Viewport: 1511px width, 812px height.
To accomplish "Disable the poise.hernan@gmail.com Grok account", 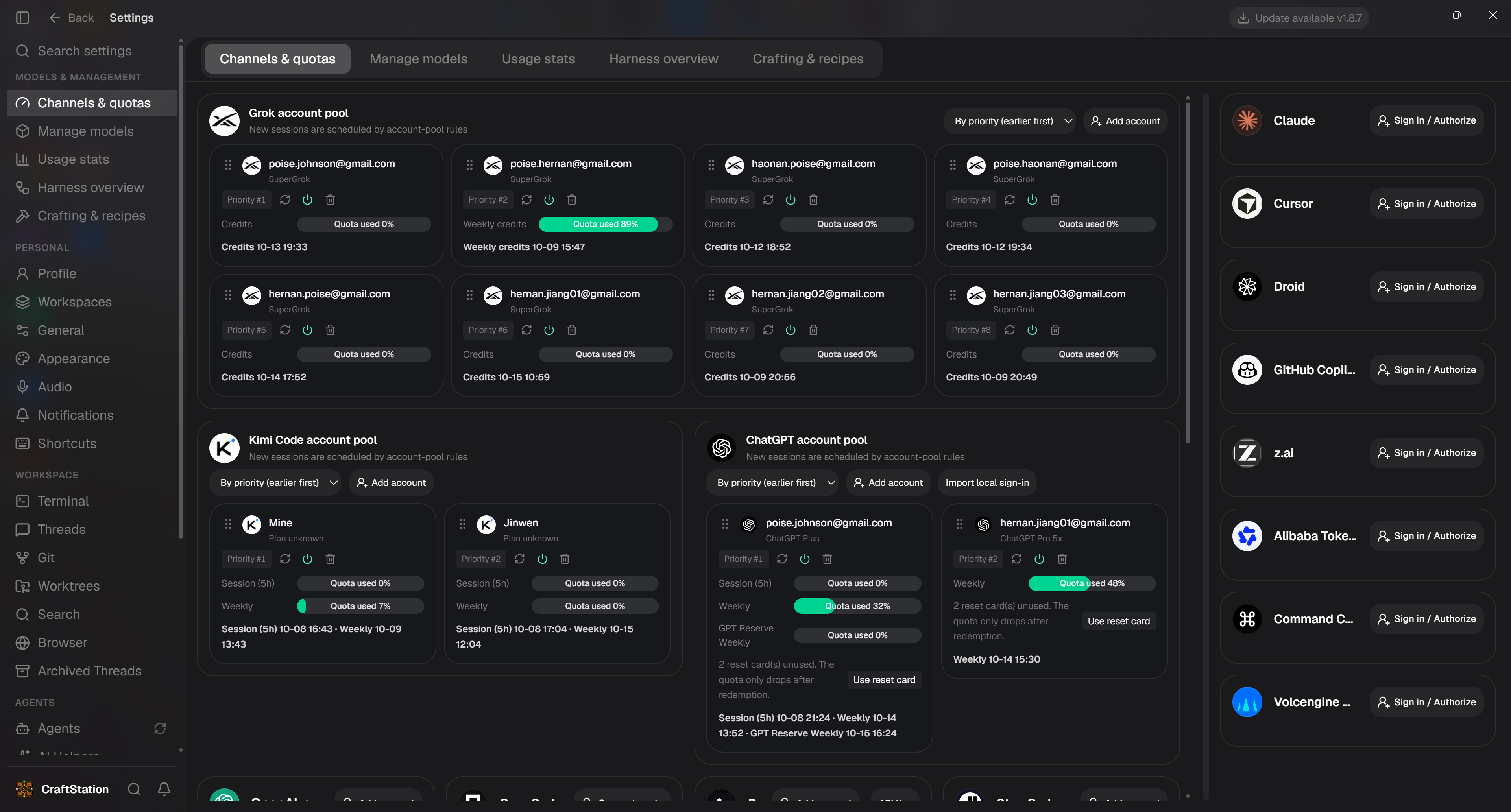I will (x=549, y=200).
